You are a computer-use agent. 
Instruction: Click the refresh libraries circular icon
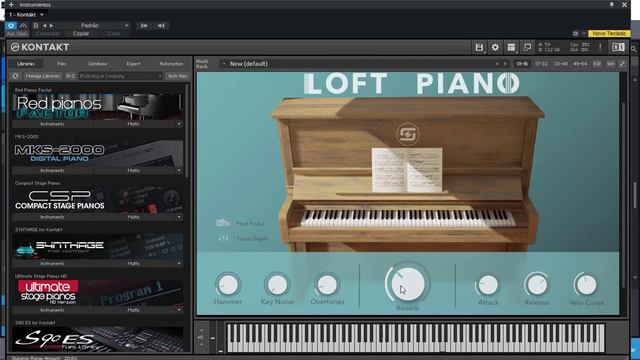15,76
